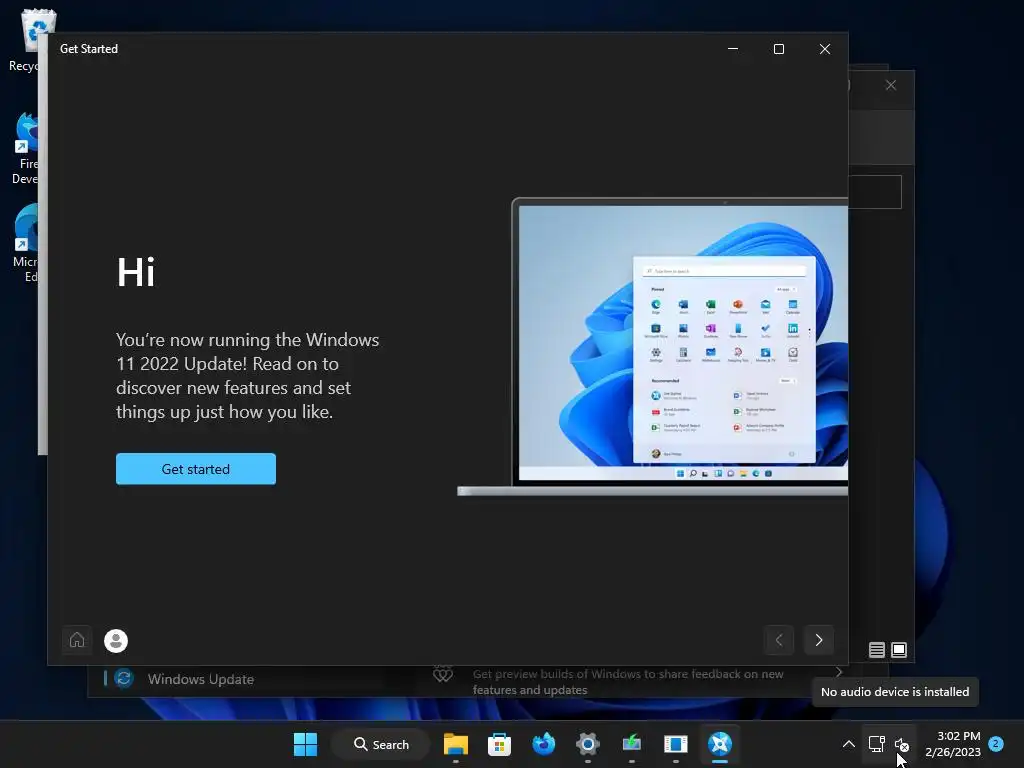Show hidden system tray icons
This screenshot has width=1024, height=768.
click(848, 744)
